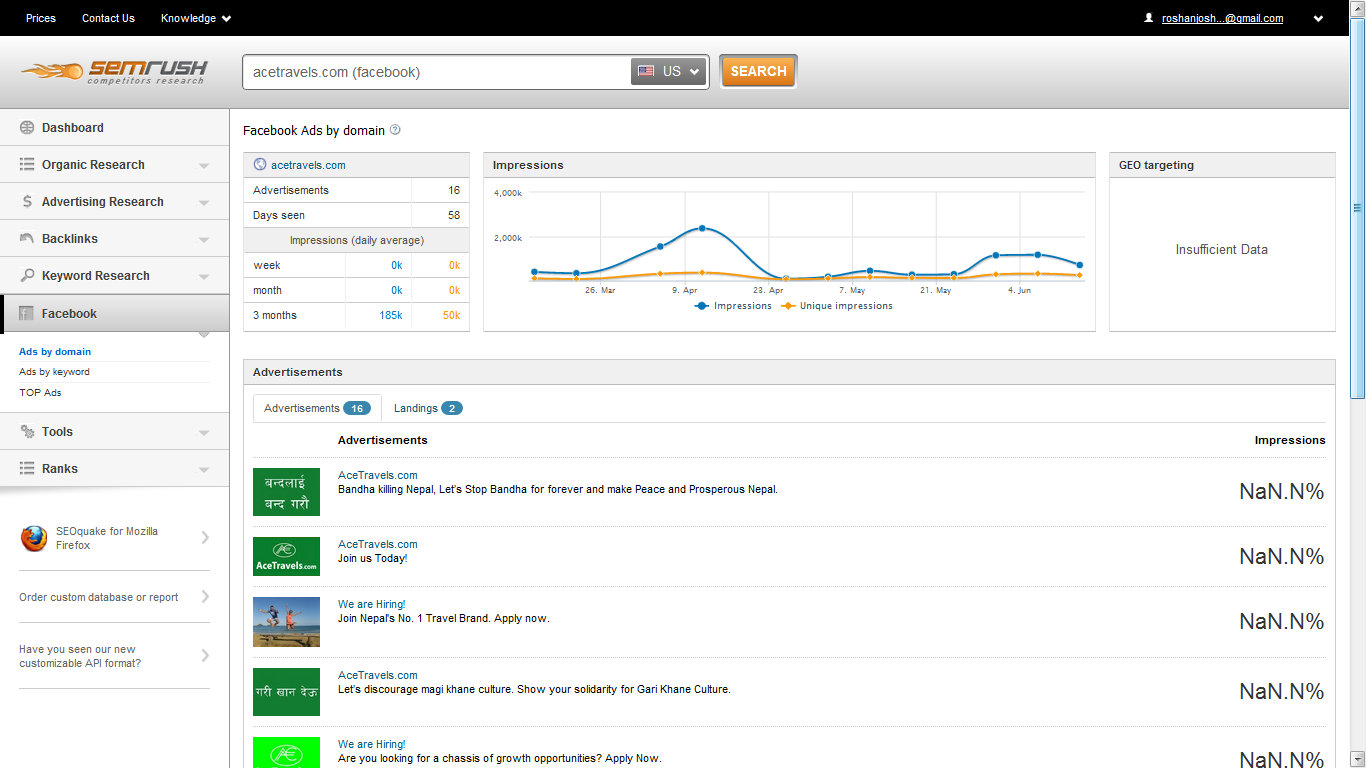
Task: Expand the Advertising Research section arrow
Action: click(x=204, y=203)
